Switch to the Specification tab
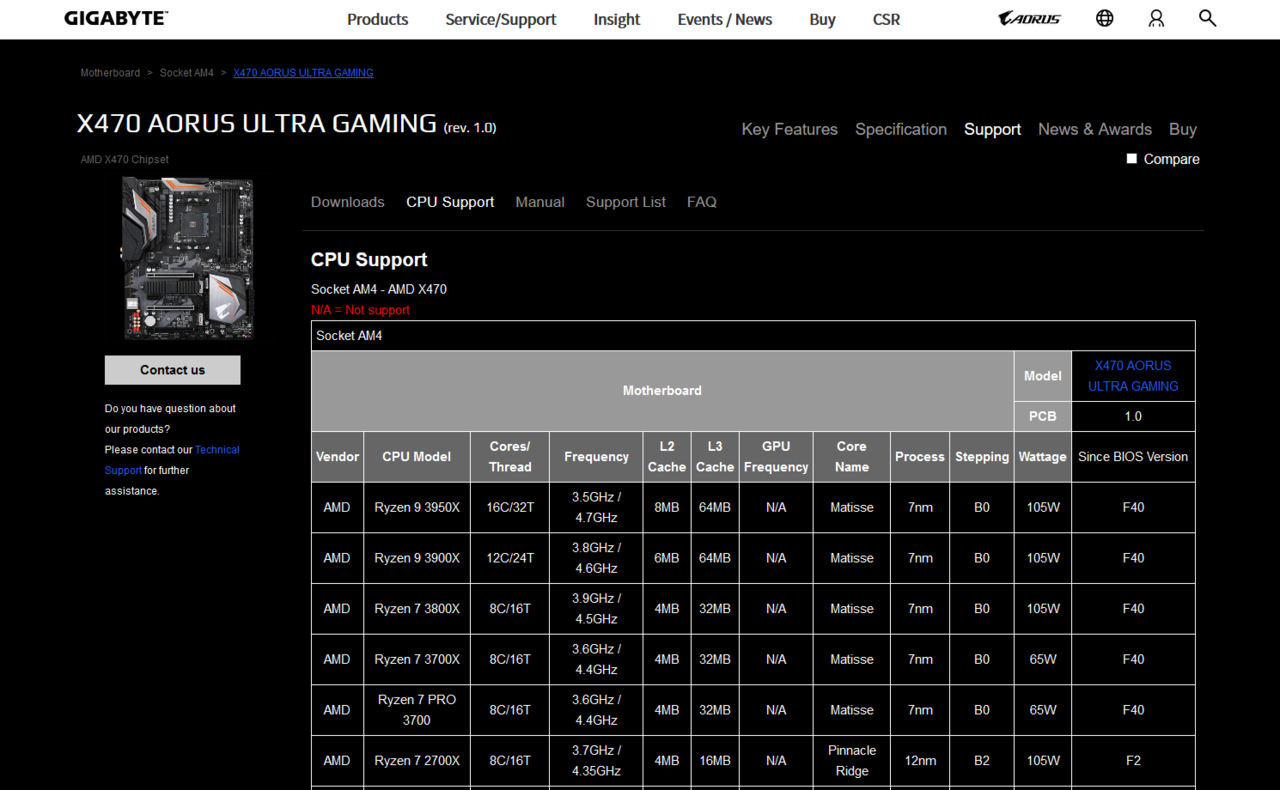 click(x=901, y=129)
